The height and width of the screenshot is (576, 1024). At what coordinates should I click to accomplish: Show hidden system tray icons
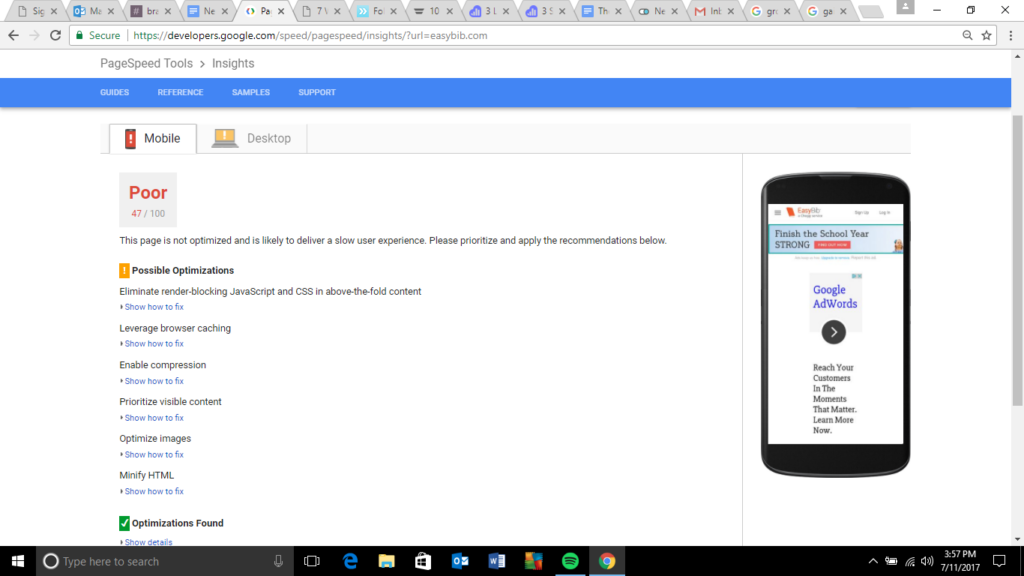tap(873, 561)
